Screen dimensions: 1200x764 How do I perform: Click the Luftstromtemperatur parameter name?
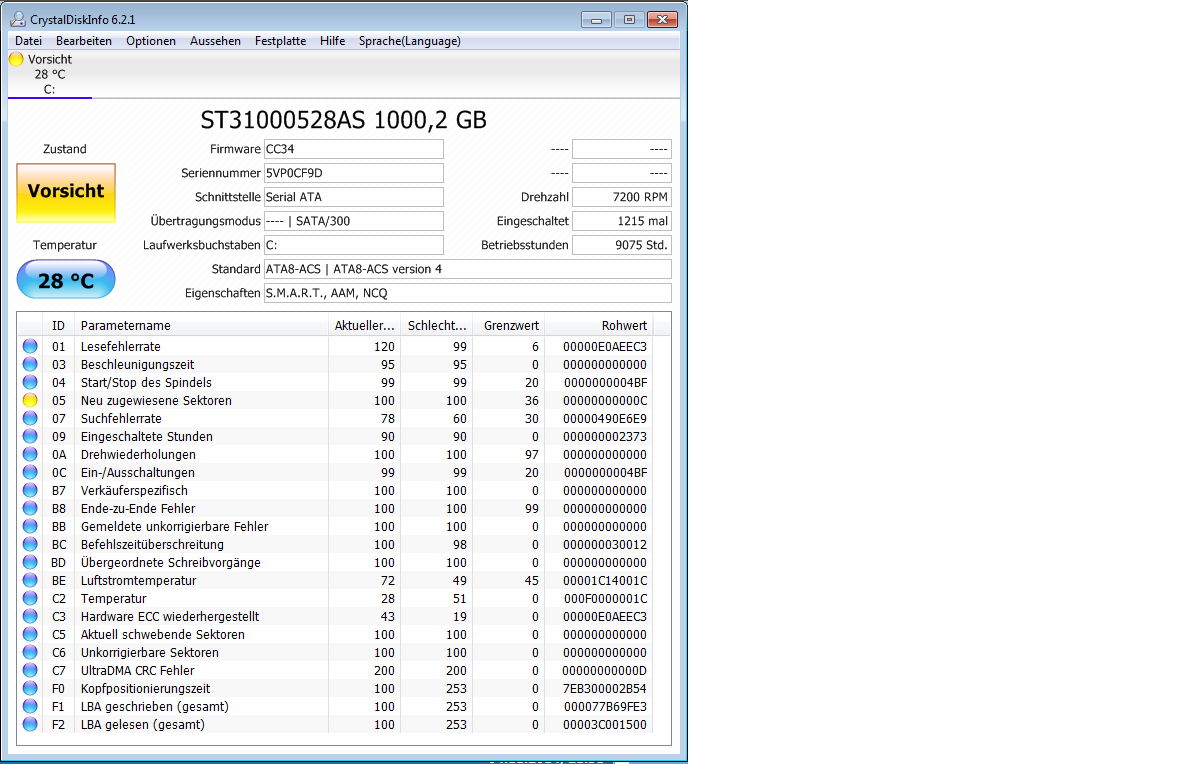point(139,580)
